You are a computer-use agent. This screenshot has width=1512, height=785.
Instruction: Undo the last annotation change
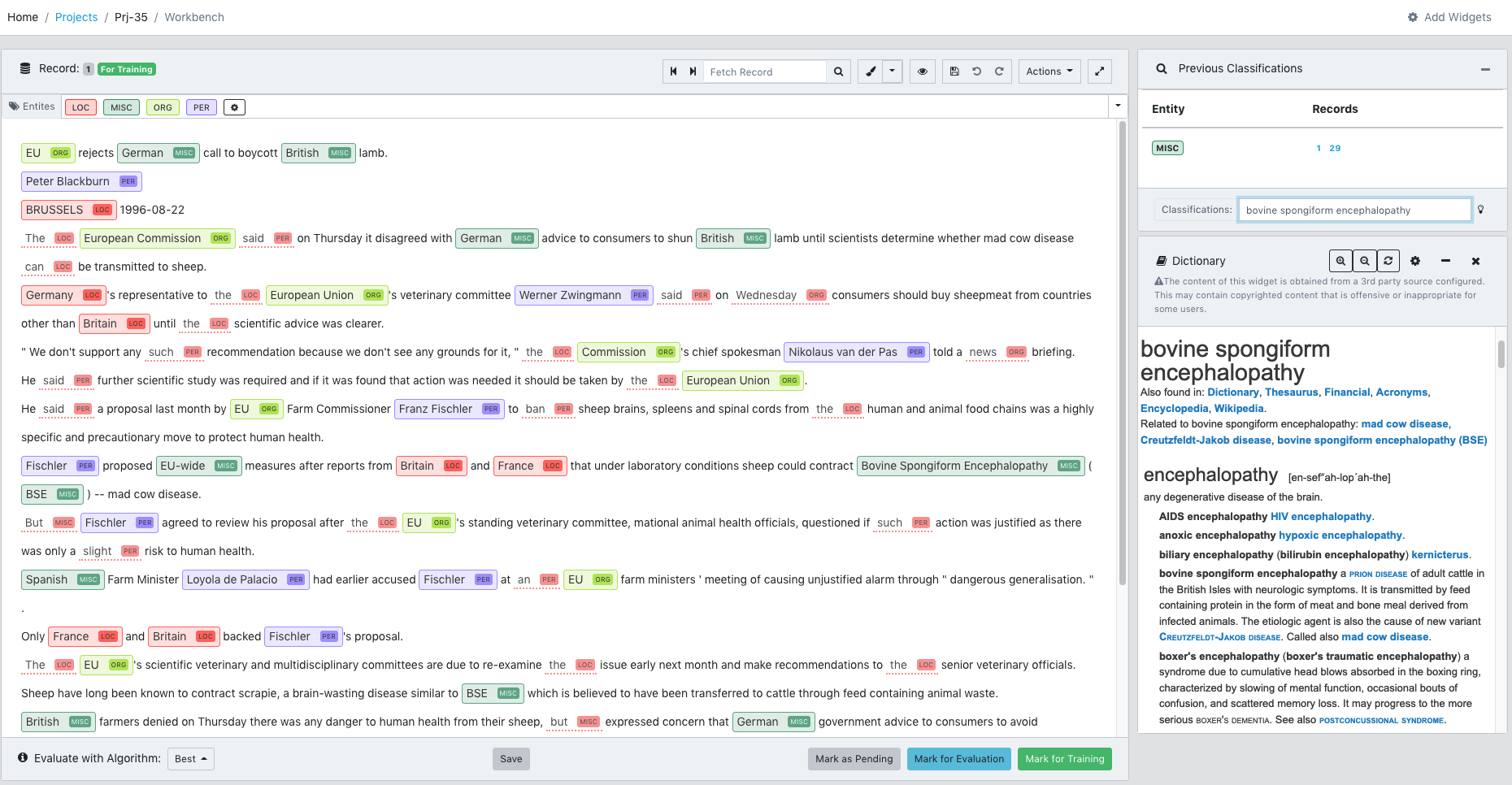(976, 71)
